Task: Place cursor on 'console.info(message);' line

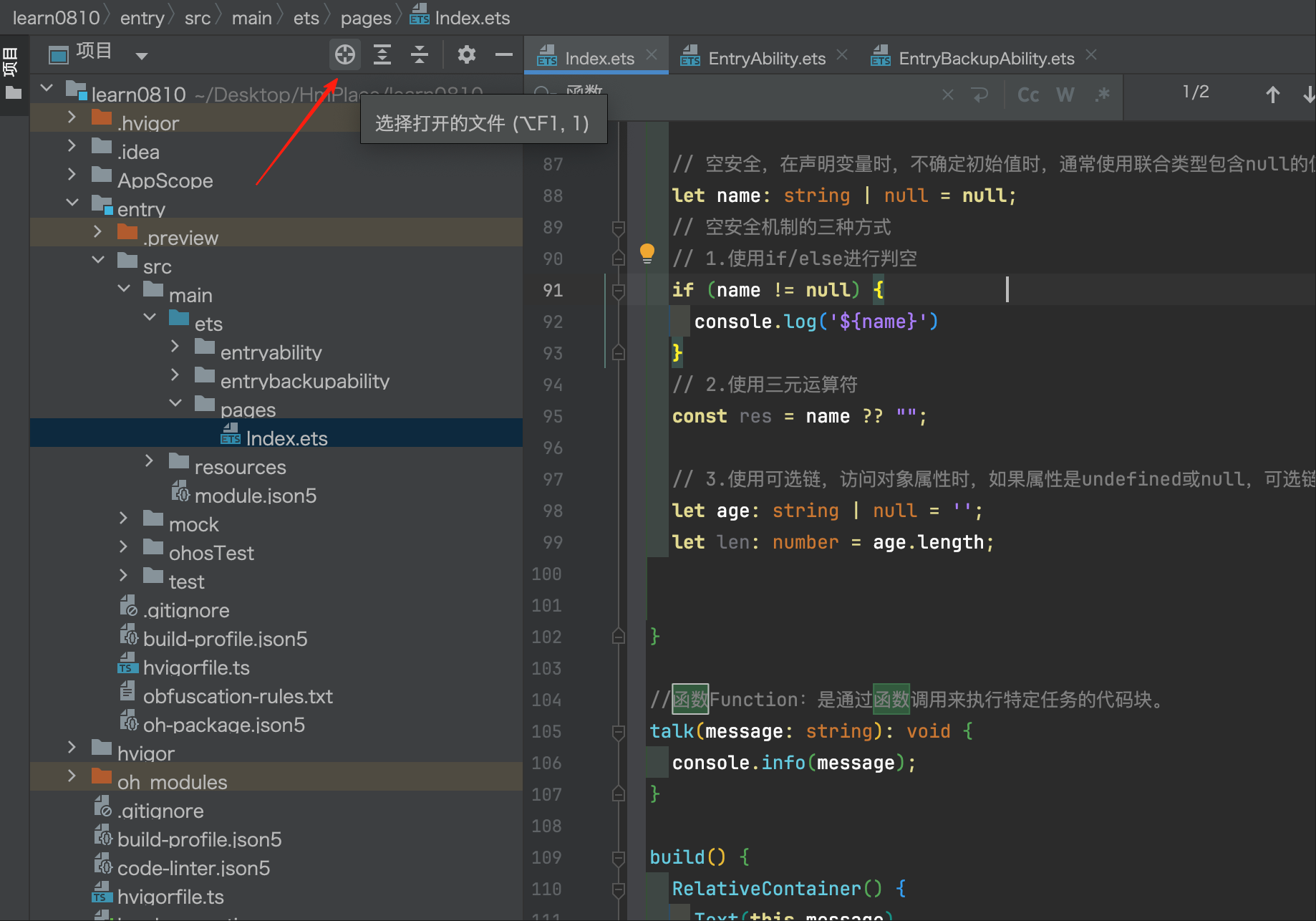Action: tap(794, 763)
